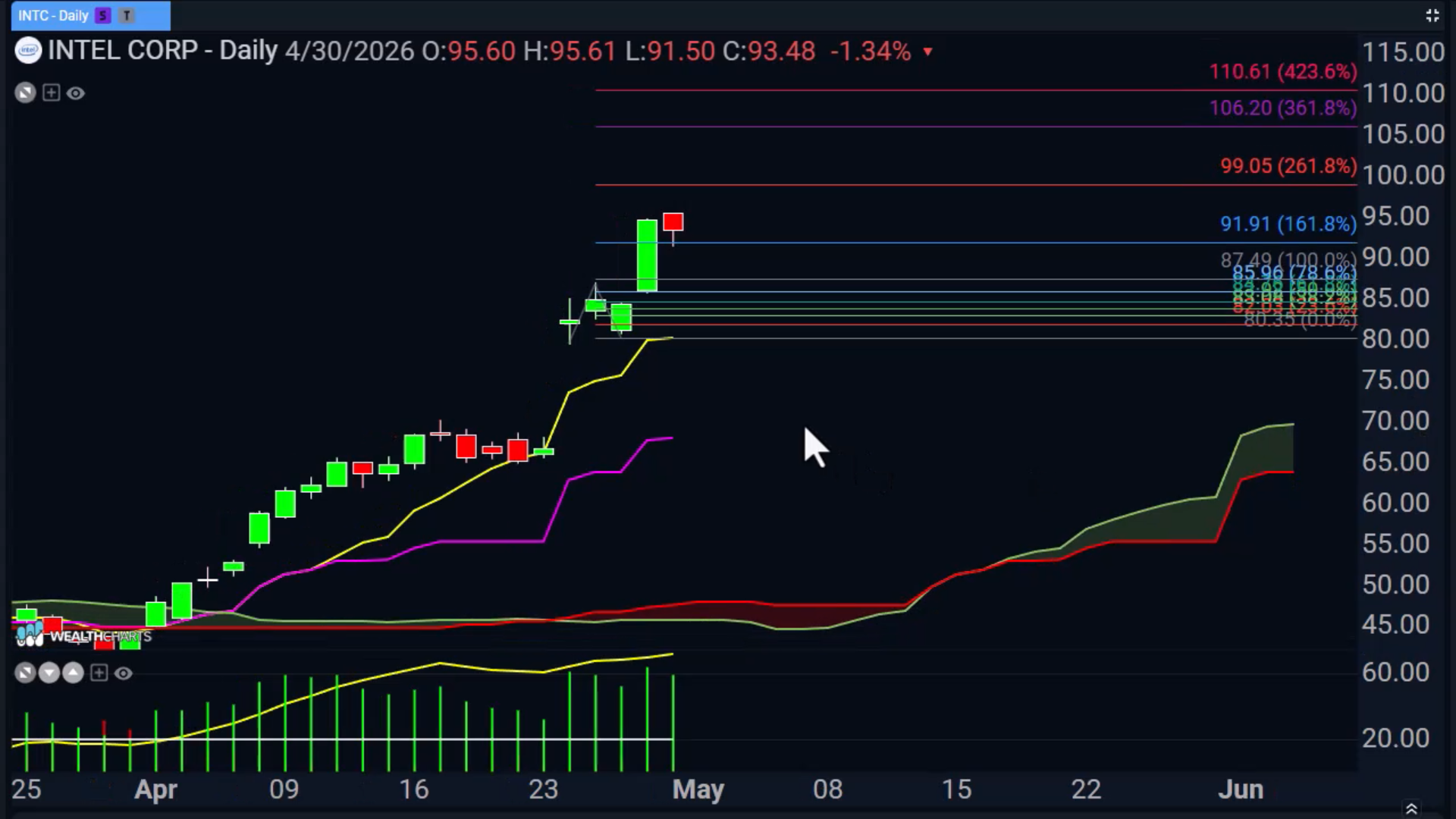Toggle visibility eye on the lower indicator pane
The image size is (1456, 819).
tap(123, 673)
